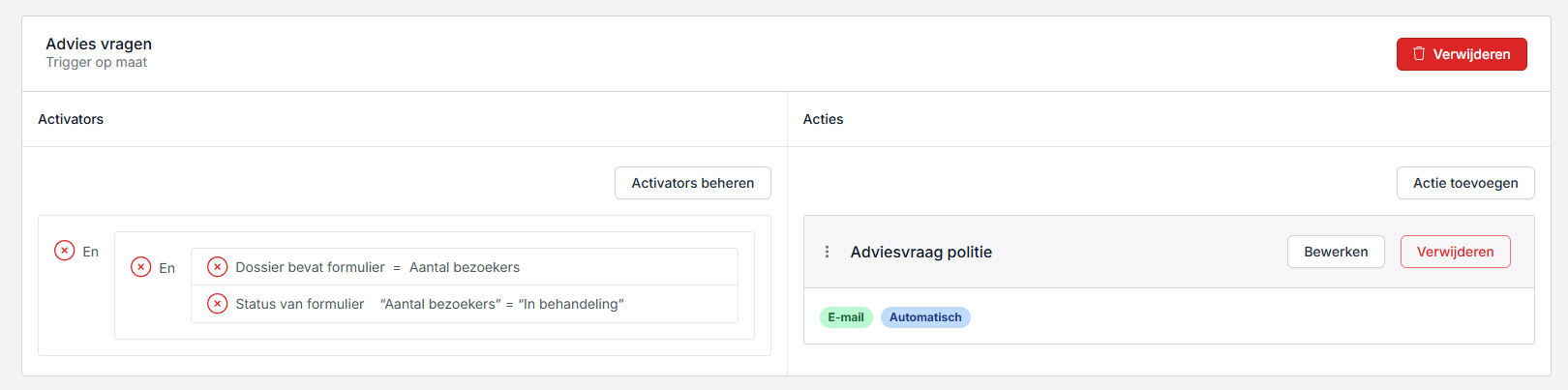Click the blue Automatisch badge
The width and height of the screenshot is (1568, 390).
tap(924, 317)
